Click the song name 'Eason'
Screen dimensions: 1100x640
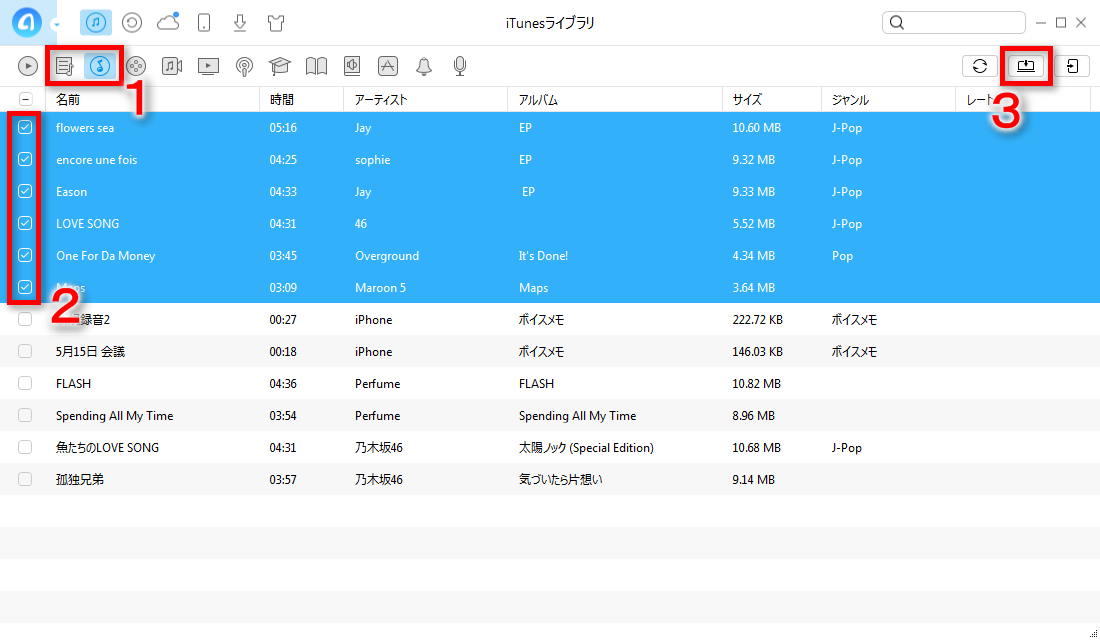pos(72,192)
